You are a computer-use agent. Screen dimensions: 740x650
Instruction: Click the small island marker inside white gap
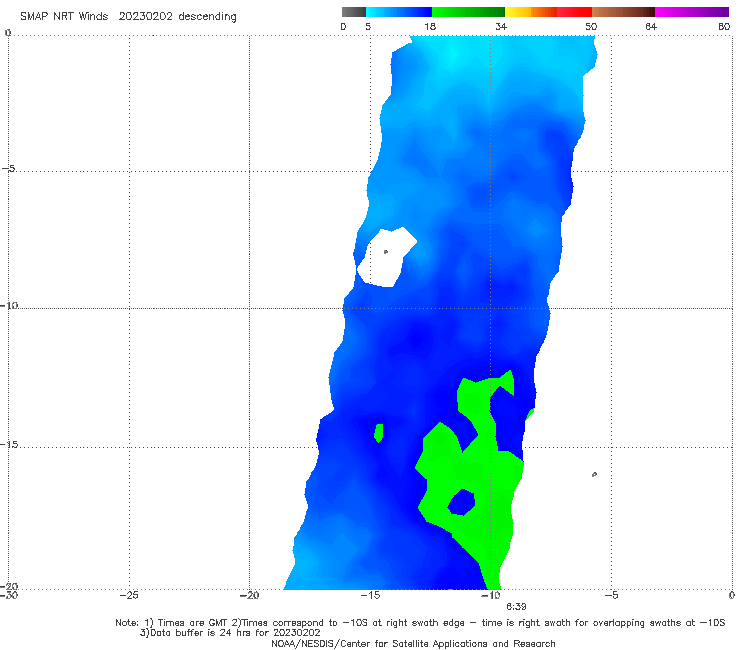click(x=386, y=252)
